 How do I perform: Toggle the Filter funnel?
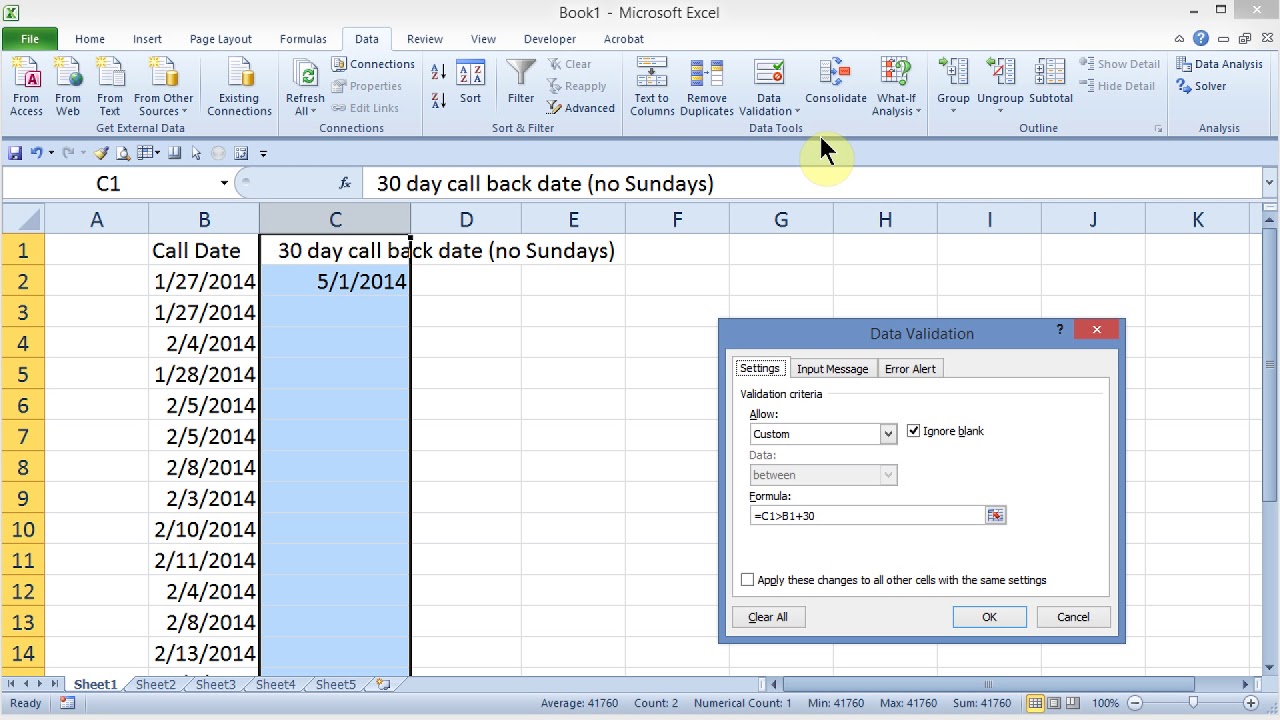pos(520,83)
